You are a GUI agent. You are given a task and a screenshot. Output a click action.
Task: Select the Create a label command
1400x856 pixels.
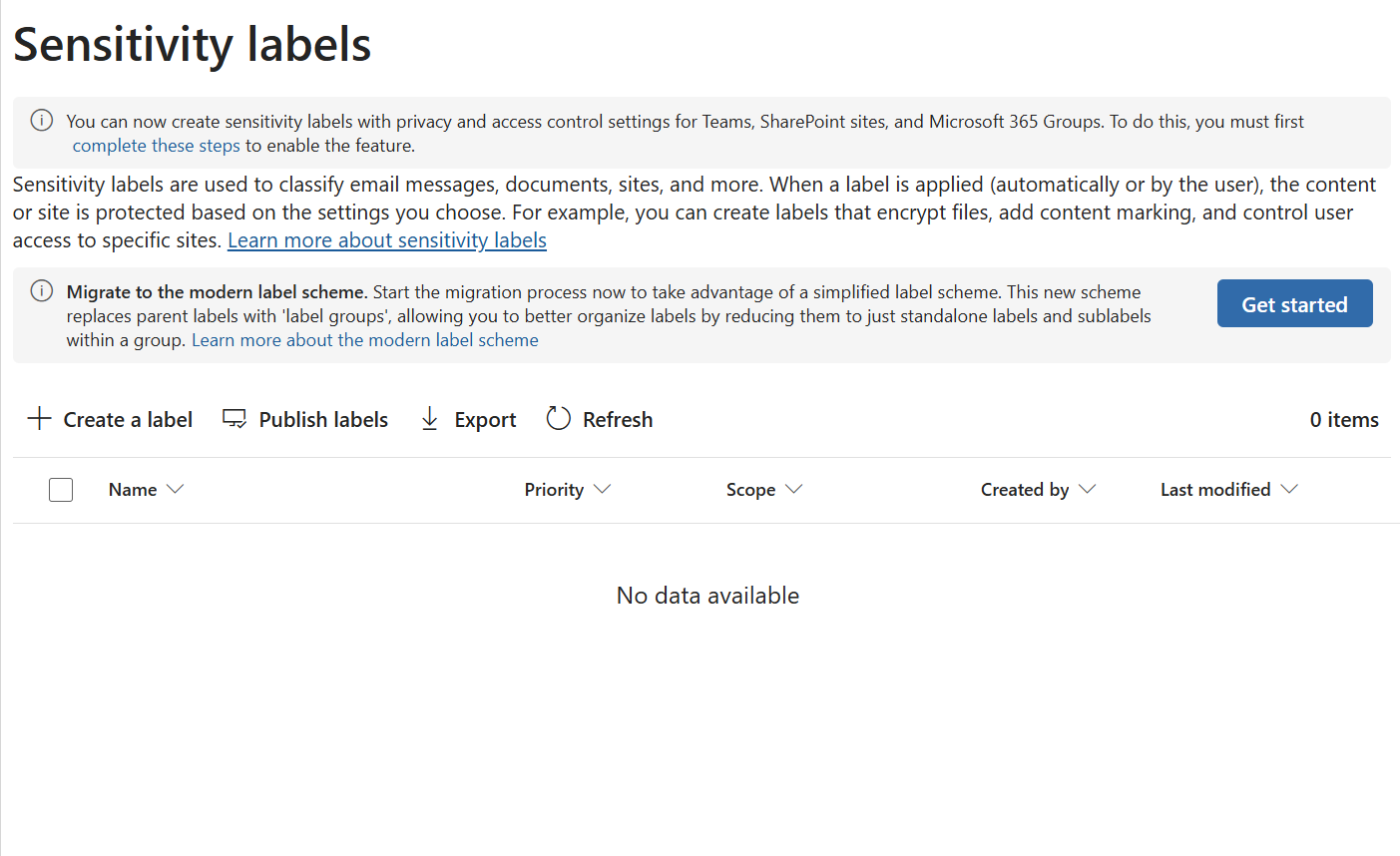click(x=128, y=420)
